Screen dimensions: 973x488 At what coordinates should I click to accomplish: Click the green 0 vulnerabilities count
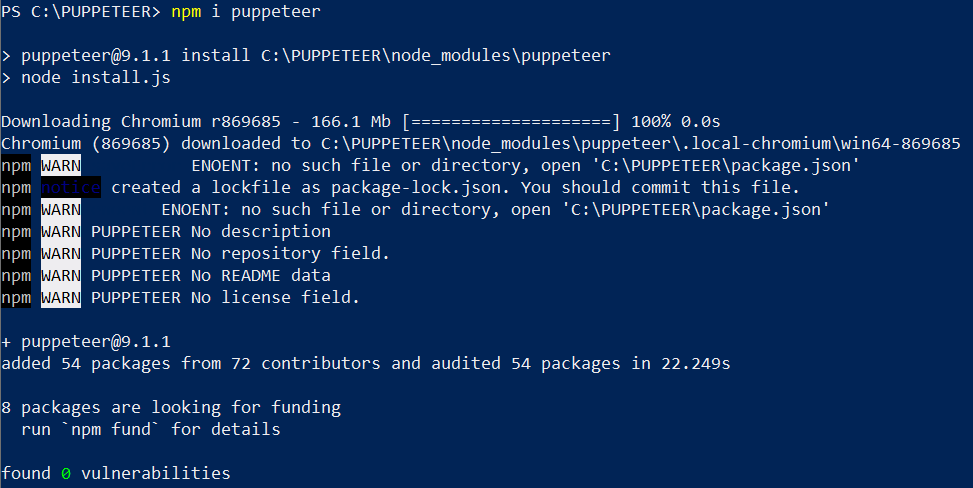point(66,474)
